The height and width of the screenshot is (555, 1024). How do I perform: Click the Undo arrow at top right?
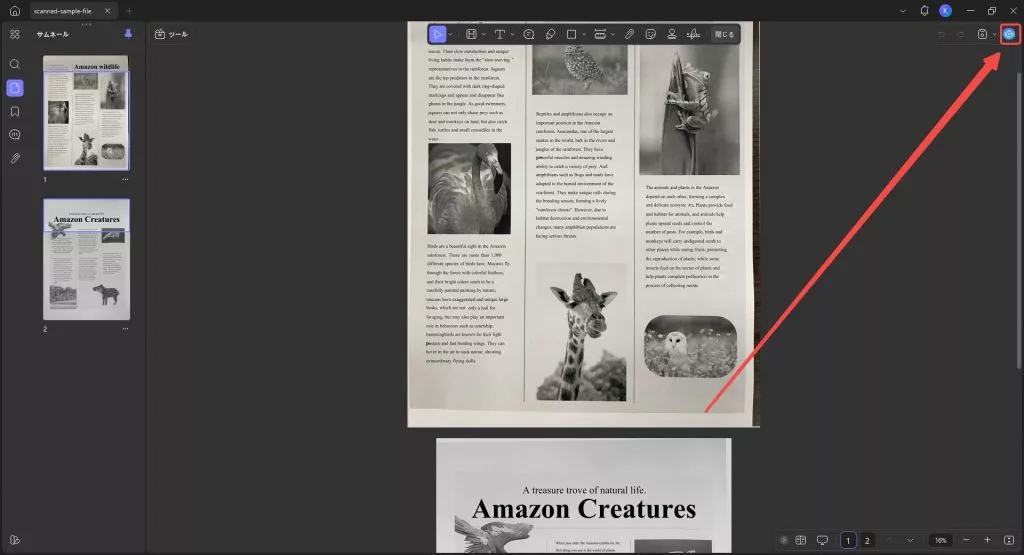coord(941,34)
